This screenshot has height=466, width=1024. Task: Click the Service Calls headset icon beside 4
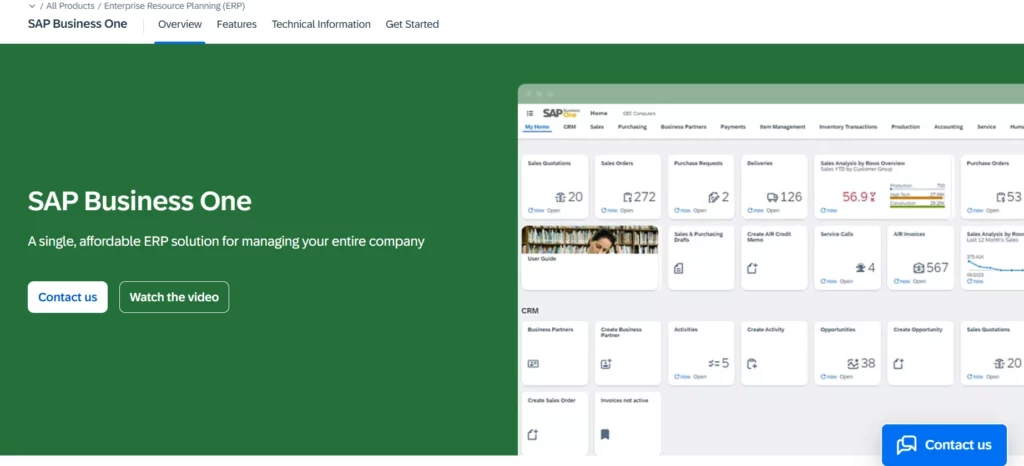[x=860, y=268]
